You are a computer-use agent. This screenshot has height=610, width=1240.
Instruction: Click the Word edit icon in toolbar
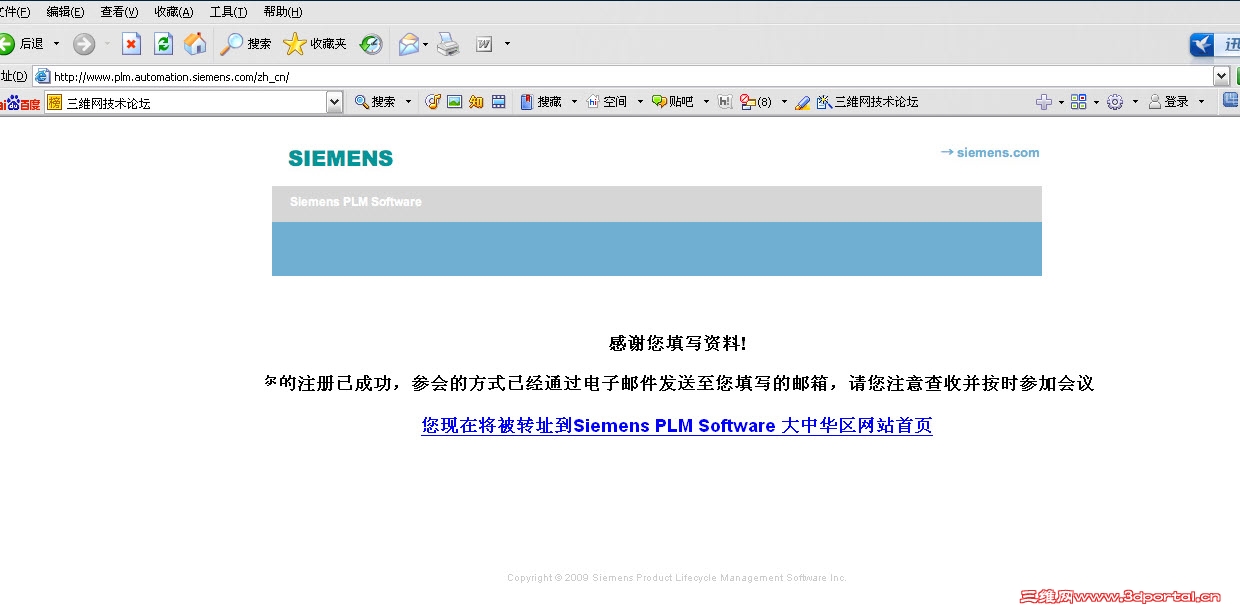point(484,44)
